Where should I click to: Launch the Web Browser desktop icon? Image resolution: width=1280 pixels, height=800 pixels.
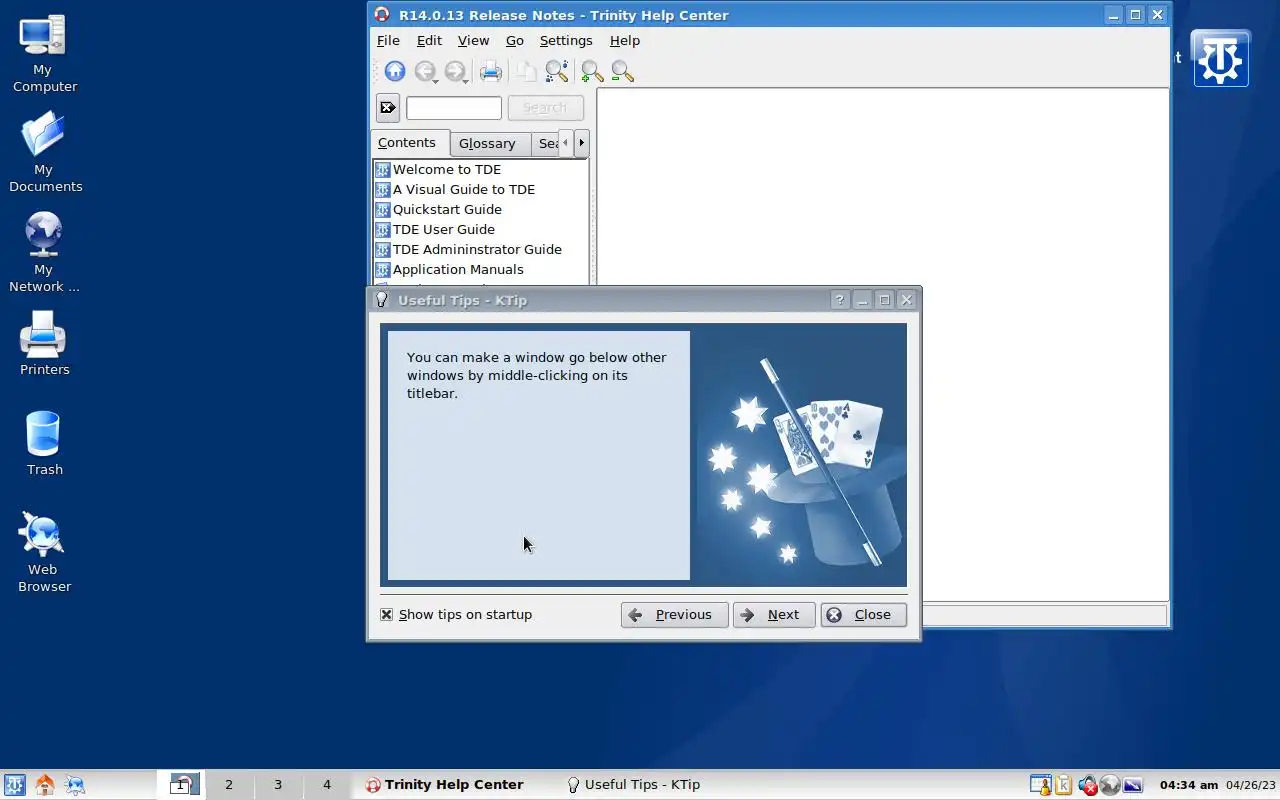tap(43, 552)
